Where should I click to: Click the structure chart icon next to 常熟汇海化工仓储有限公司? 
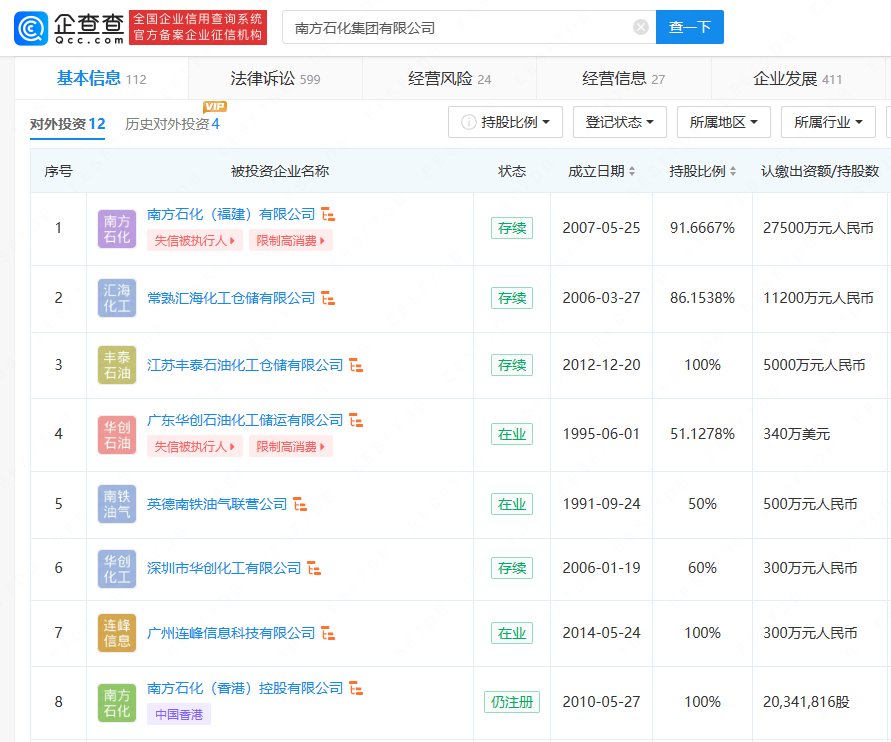328,299
